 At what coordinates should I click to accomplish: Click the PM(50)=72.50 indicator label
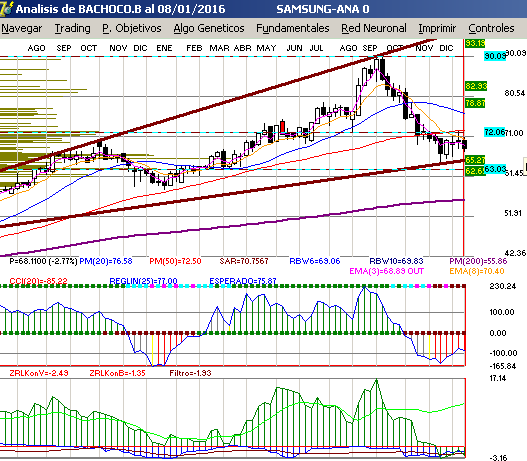175,261
